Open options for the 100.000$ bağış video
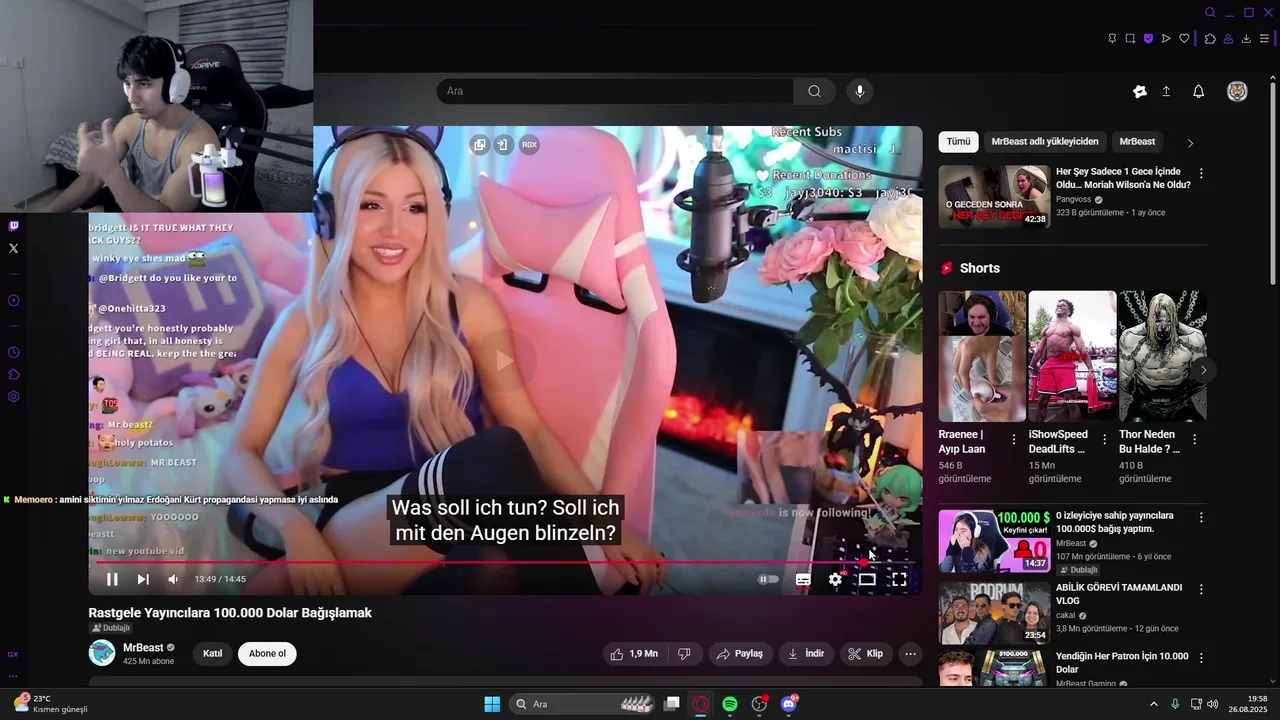 1201,517
